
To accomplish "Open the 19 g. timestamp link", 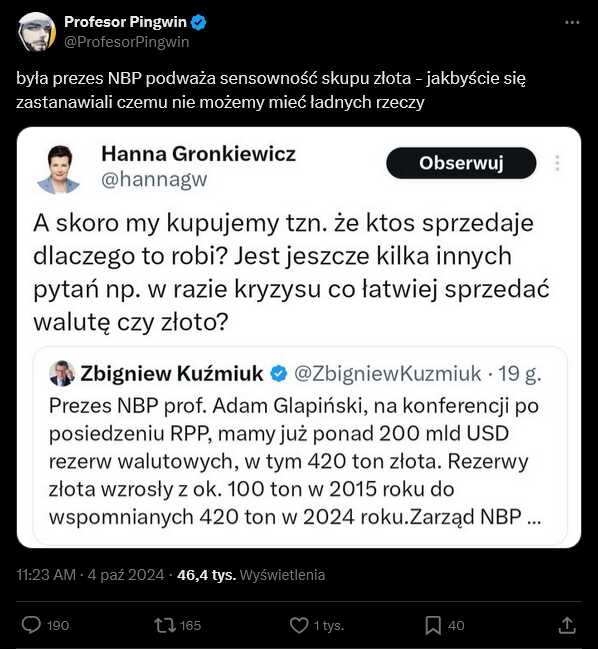I will pyautogui.click(x=519, y=373).
